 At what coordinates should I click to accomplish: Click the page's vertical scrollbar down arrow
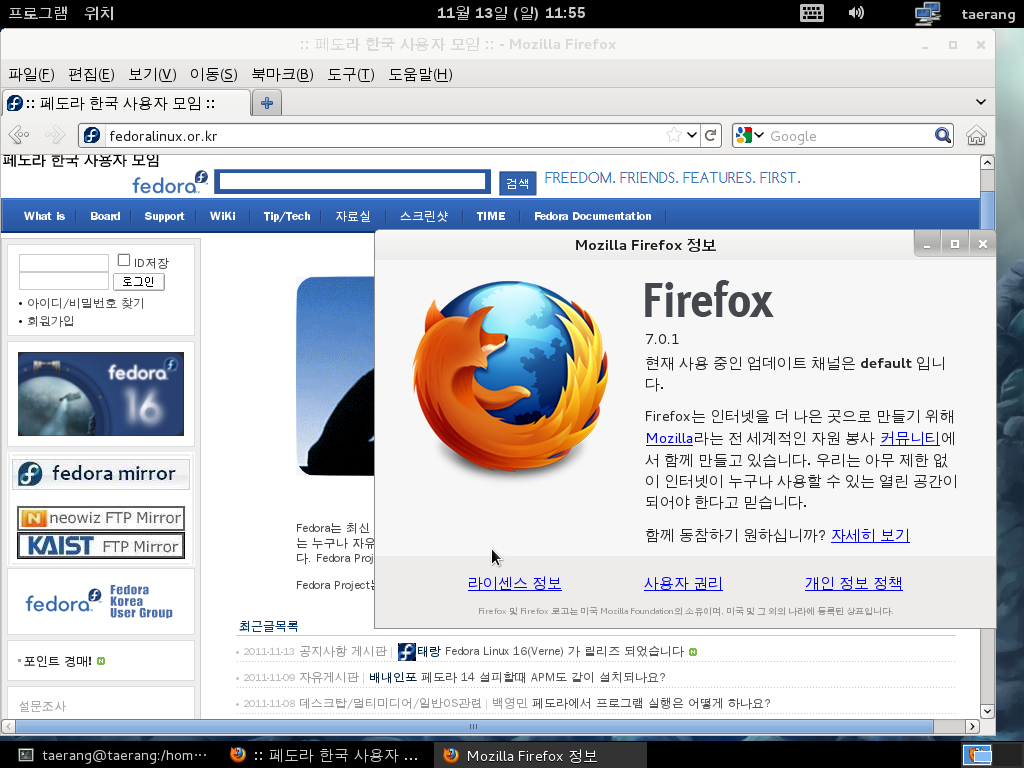pyautogui.click(x=987, y=711)
